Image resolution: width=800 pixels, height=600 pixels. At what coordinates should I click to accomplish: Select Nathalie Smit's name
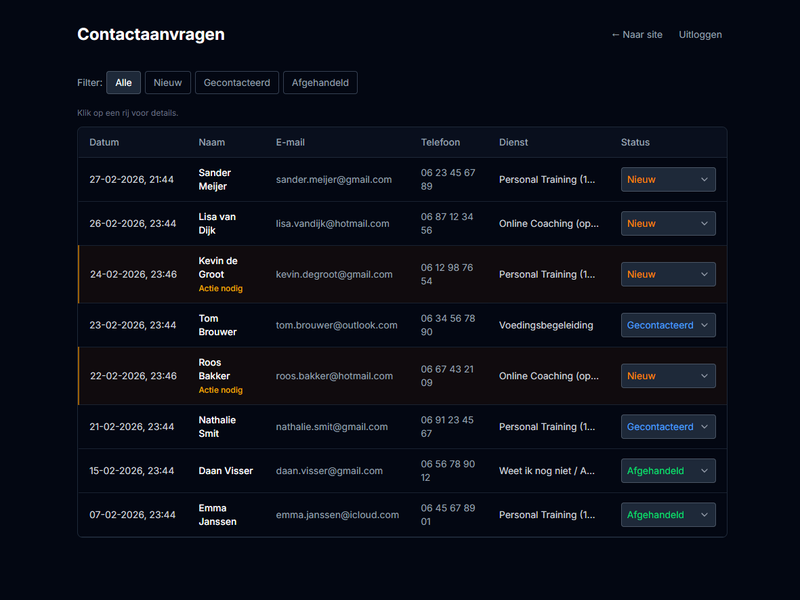point(217,427)
